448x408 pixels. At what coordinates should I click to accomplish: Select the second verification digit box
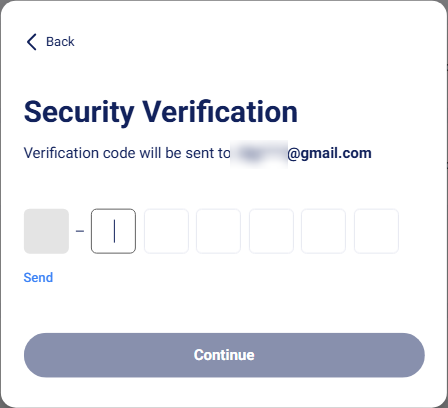[x=166, y=231]
